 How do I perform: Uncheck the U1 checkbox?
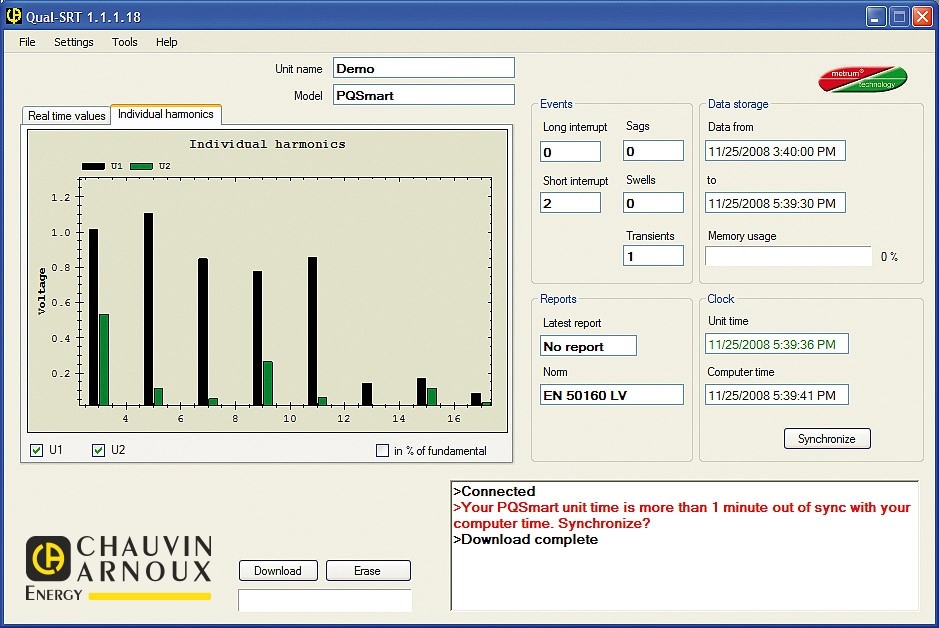[x=37, y=450]
